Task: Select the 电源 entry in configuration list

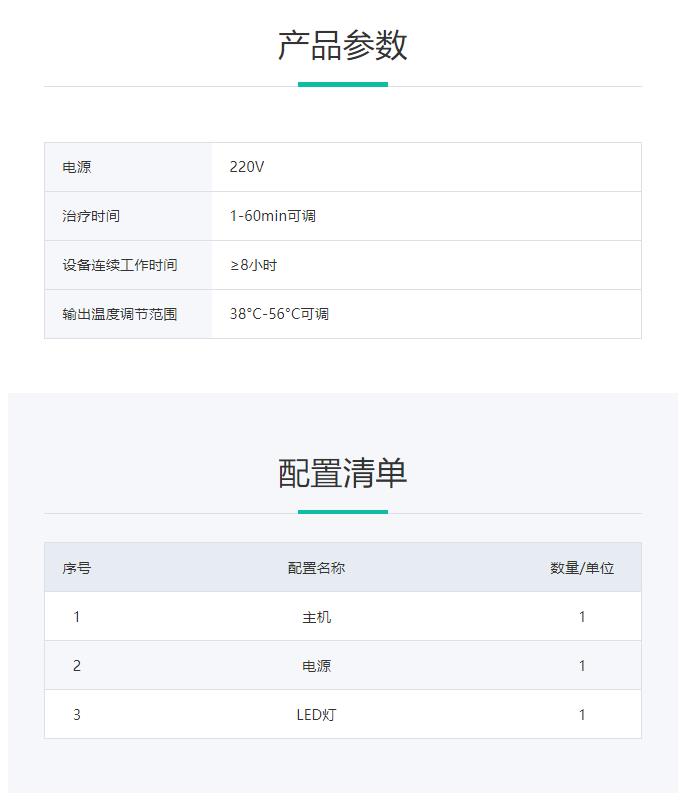Action: (x=316, y=666)
